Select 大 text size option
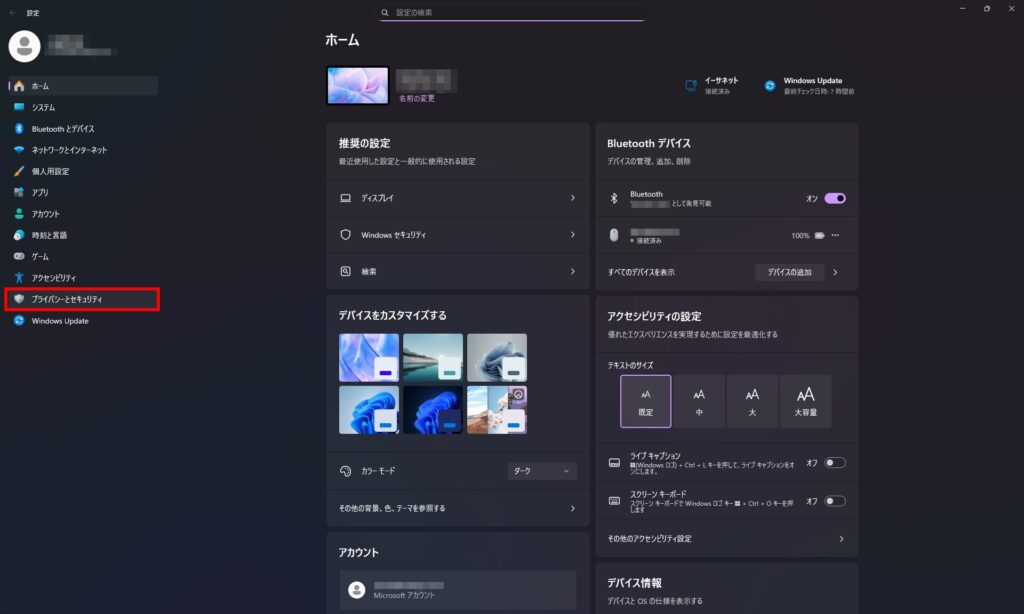 click(752, 401)
